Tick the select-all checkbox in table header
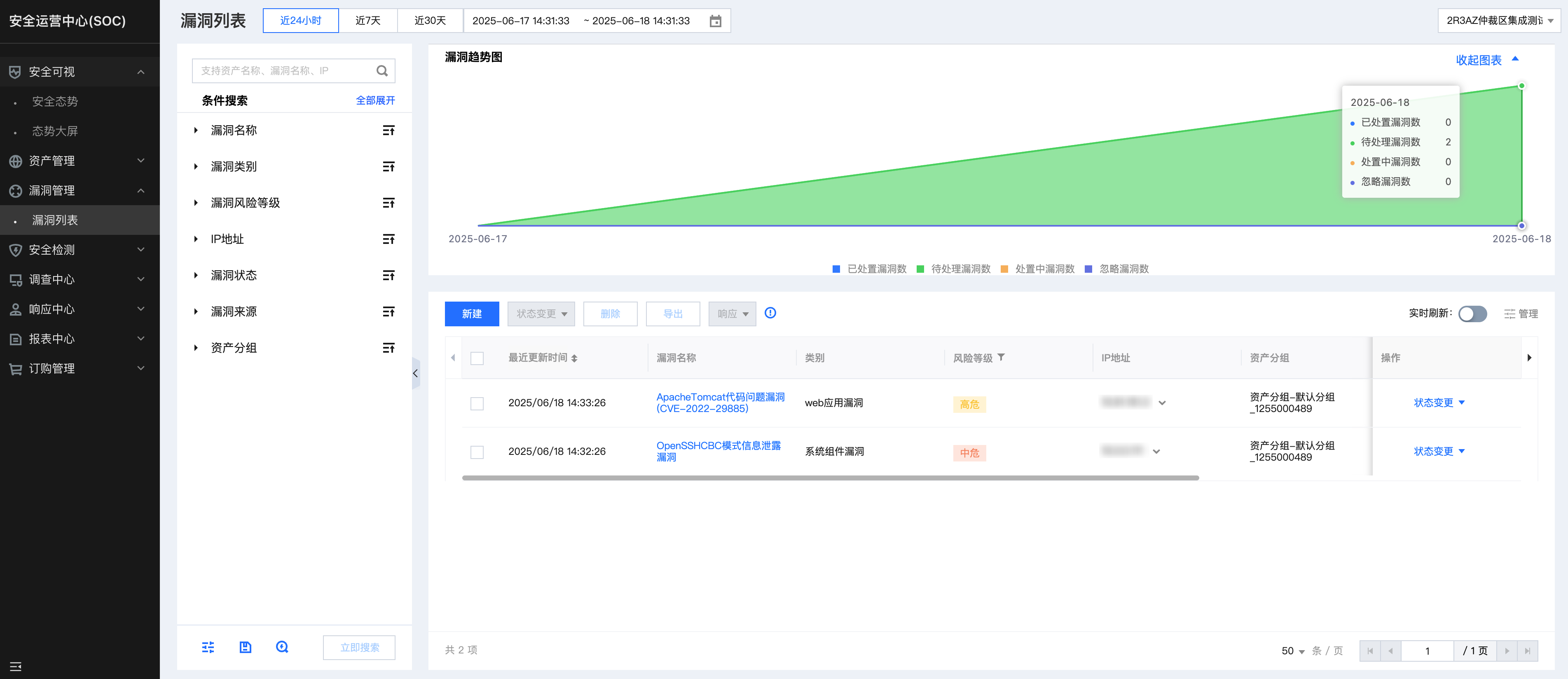Screen dimensions: 1568x679 point(477,358)
